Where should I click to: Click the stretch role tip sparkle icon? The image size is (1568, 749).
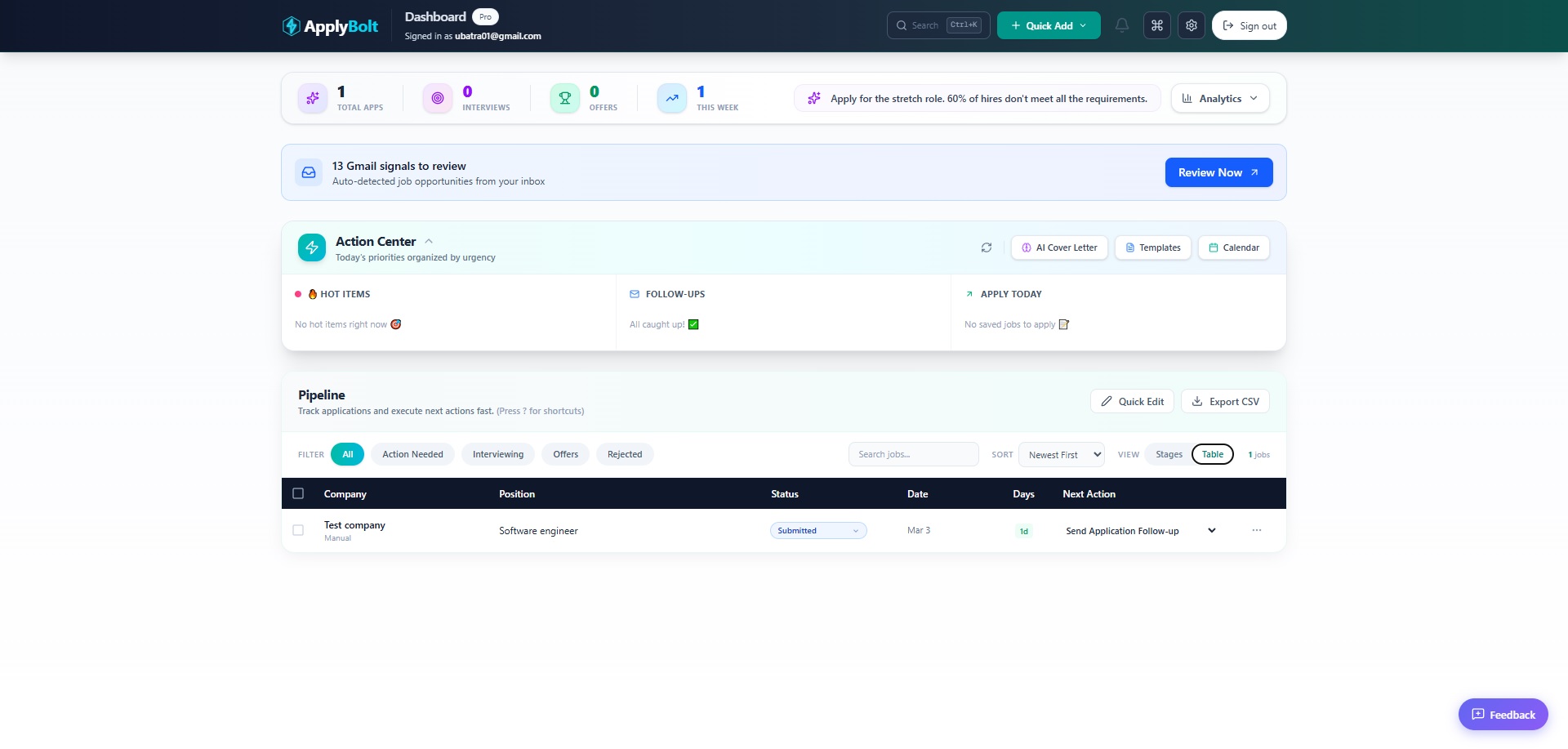coord(814,99)
